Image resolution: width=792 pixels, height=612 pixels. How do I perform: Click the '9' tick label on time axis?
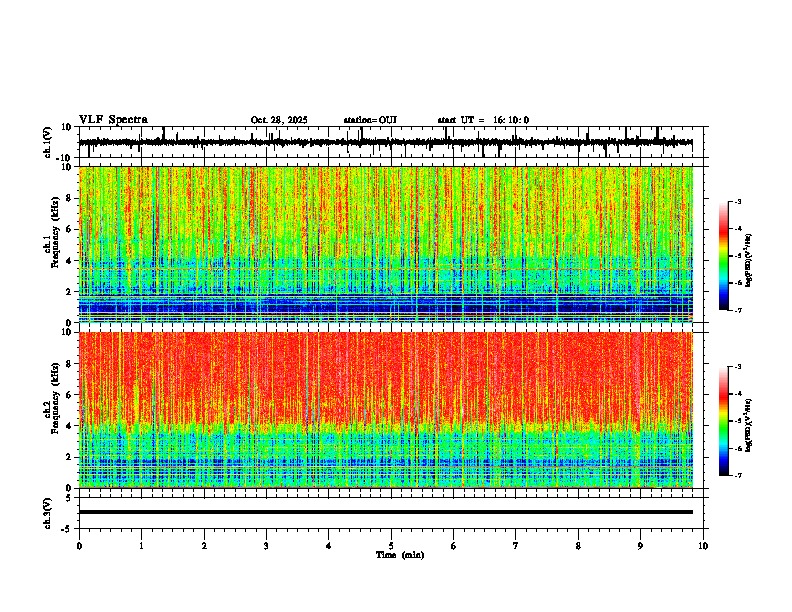[640, 546]
